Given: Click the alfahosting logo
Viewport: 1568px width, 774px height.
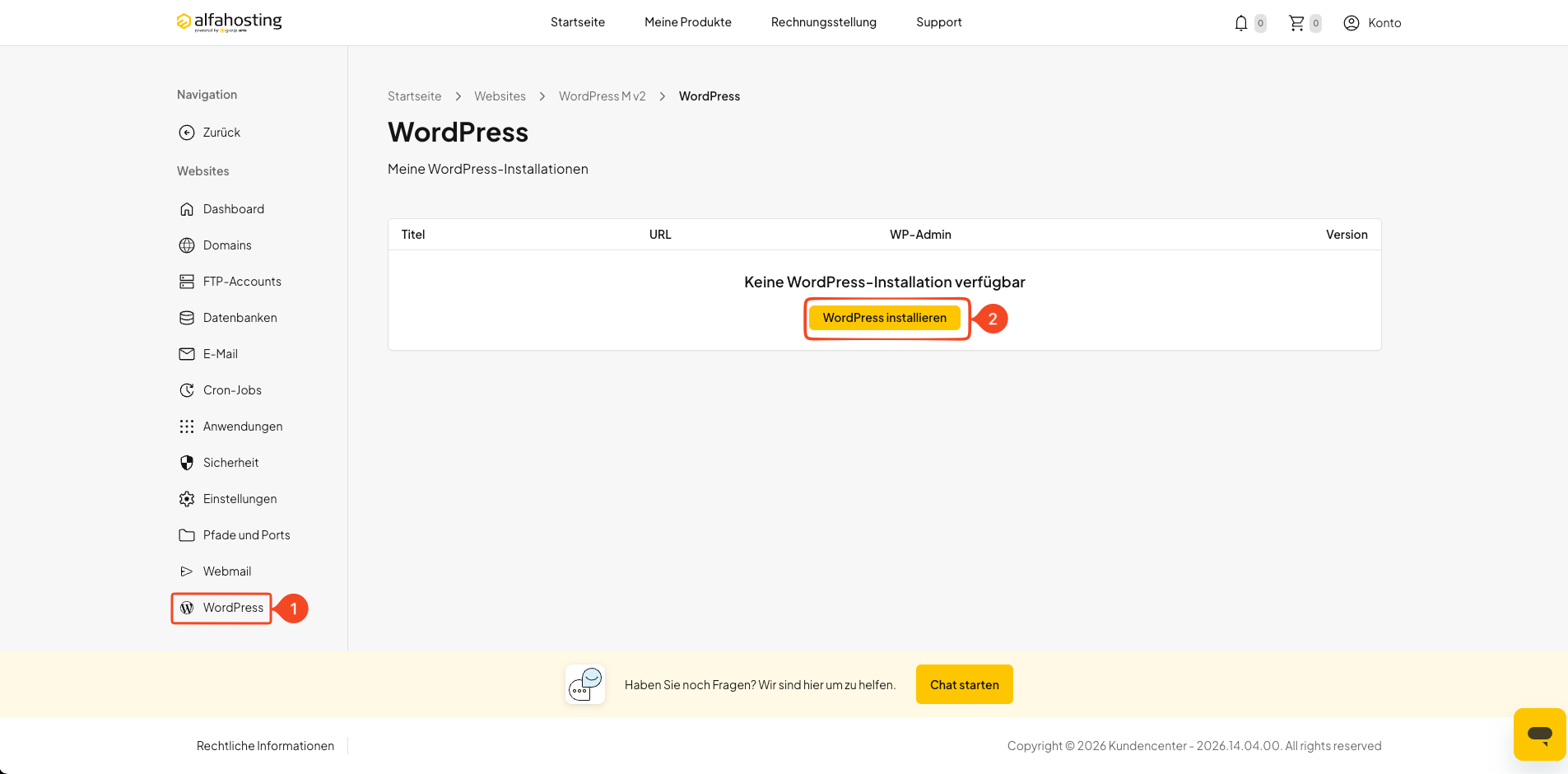Looking at the screenshot, I should pos(229,21).
